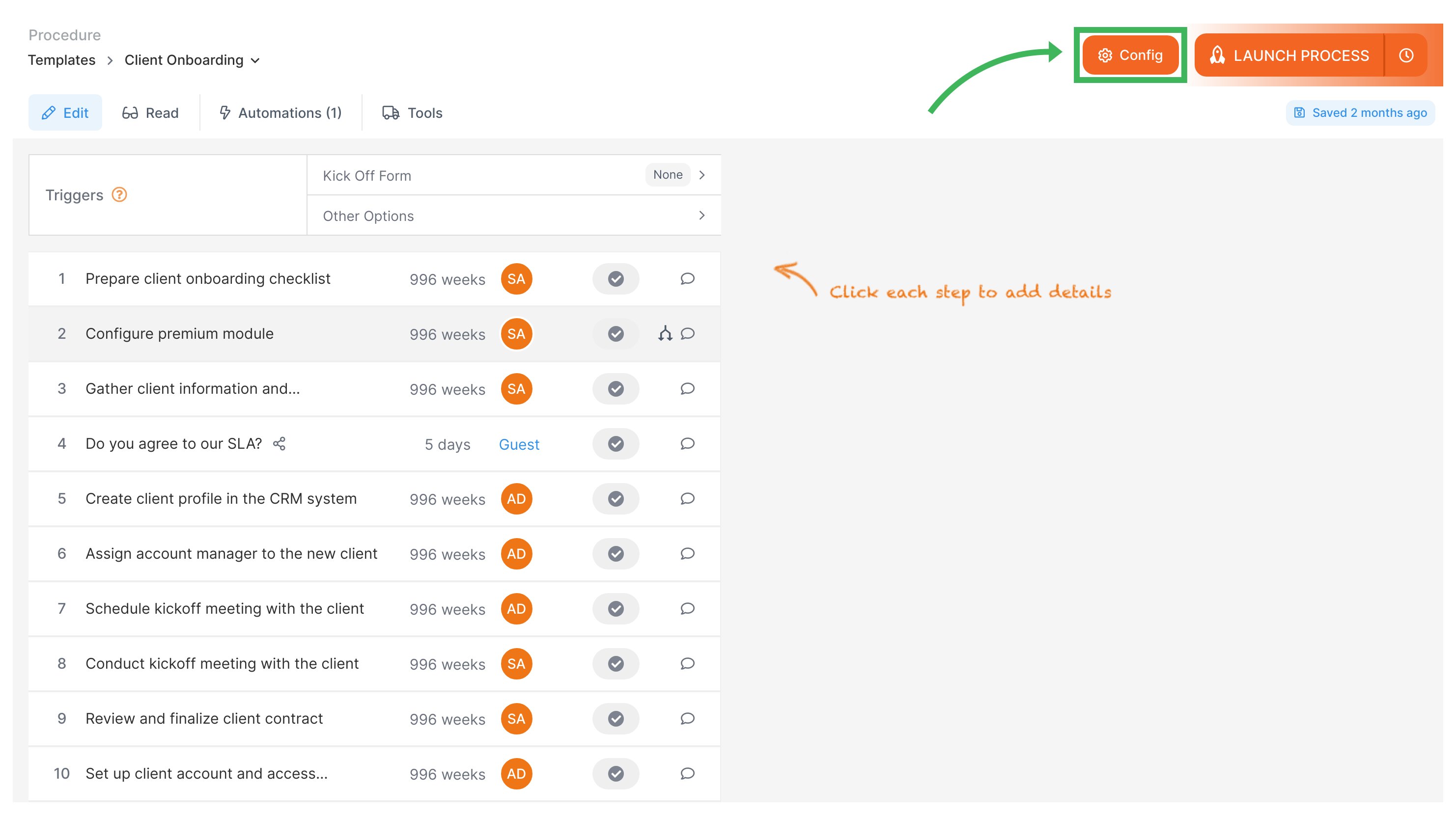1456x815 pixels.
Task: Switch to the Edit tab
Action: pos(65,113)
